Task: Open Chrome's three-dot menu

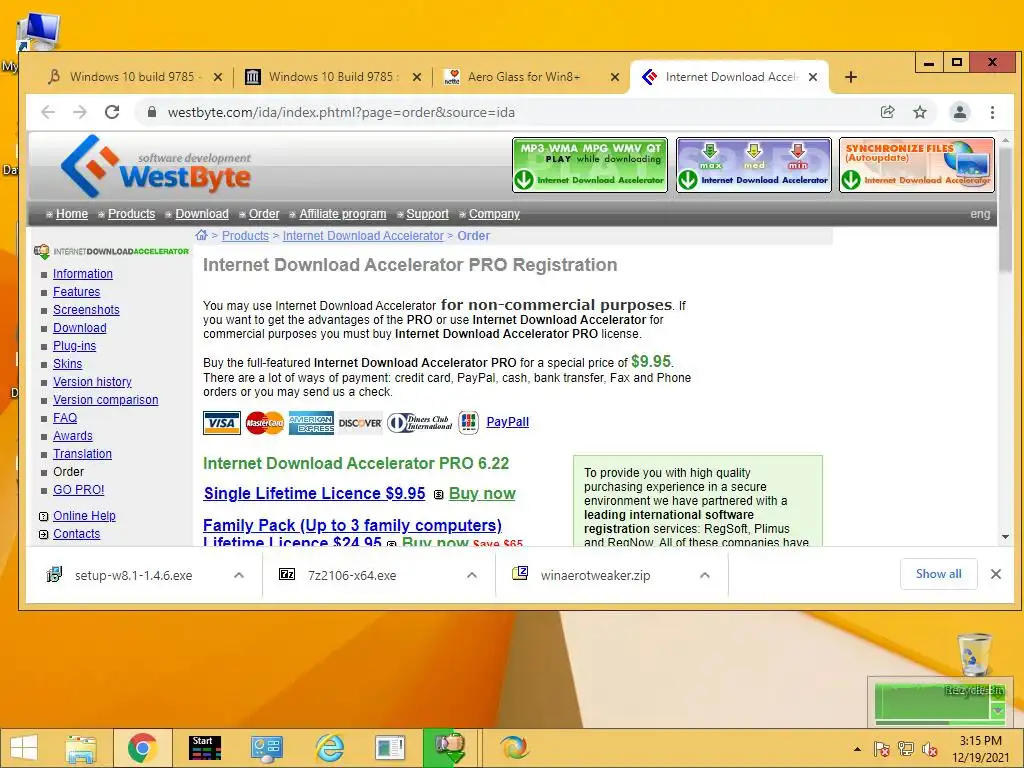Action: [x=992, y=112]
